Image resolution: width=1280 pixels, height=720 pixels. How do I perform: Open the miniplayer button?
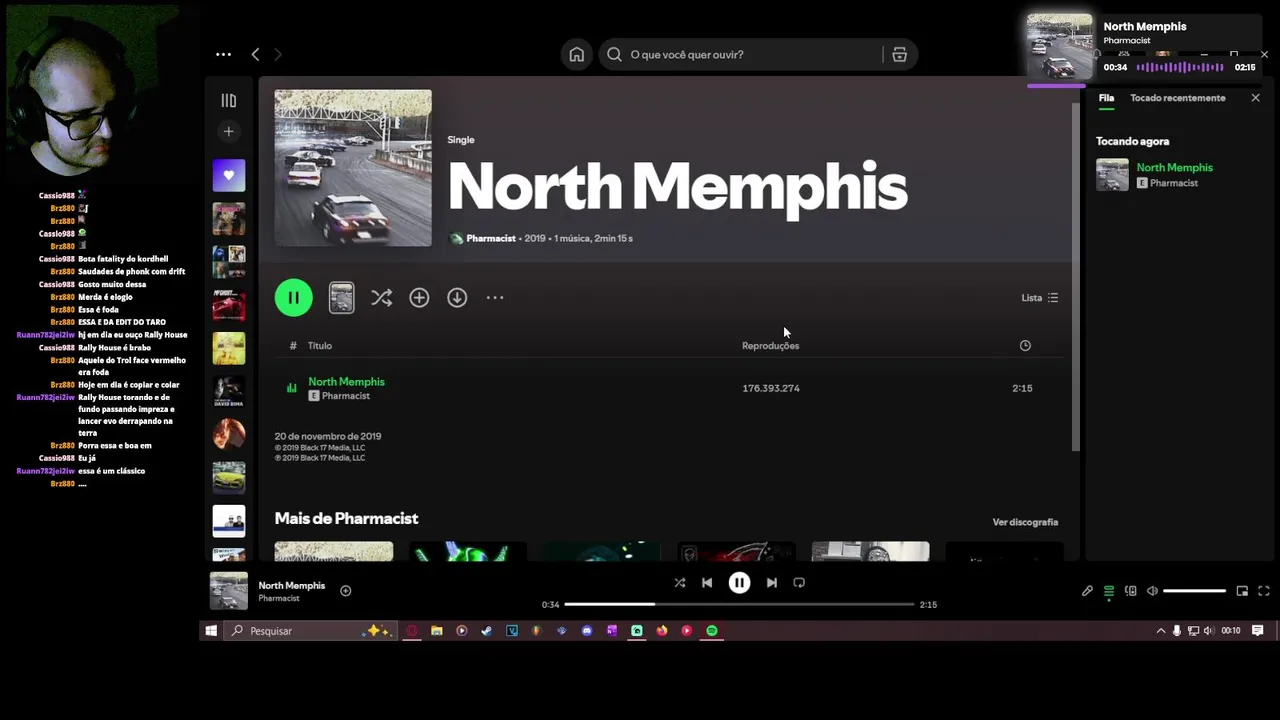coord(1242,591)
